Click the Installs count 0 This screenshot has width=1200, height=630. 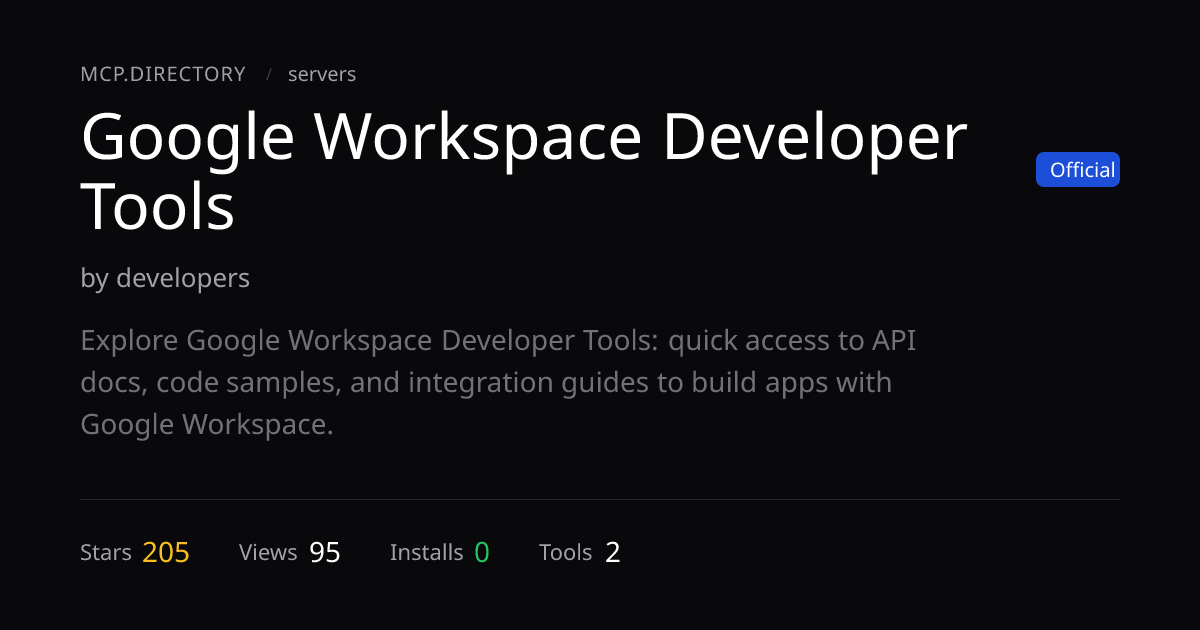pyautogui.click(x=482, y=552)
